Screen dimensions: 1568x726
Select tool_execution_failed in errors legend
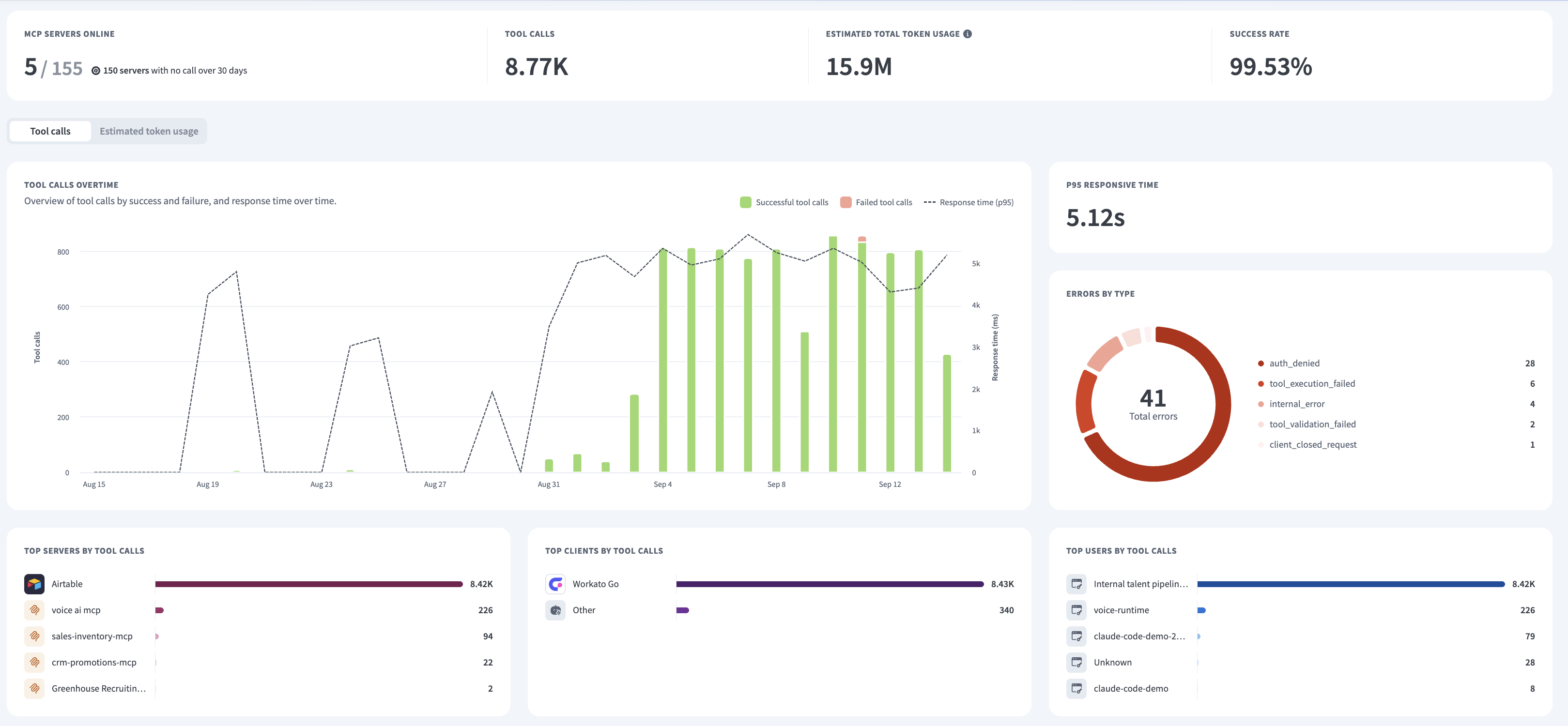point(1306,383)
